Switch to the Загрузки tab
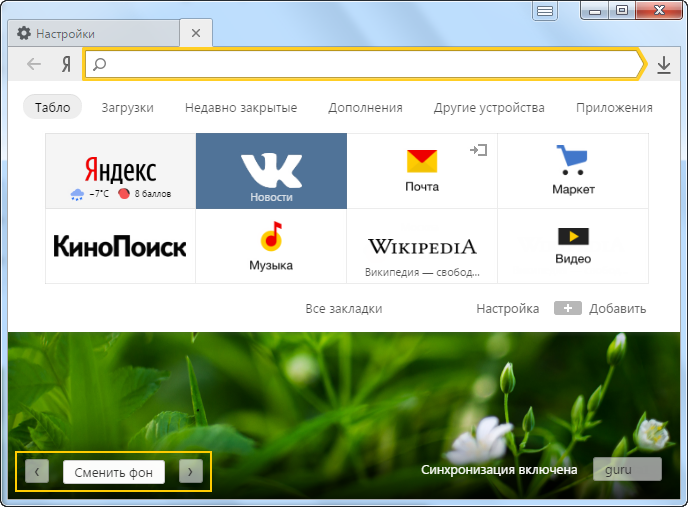Image resolution: width=688 pixels, height=507 pixels. coord(128,108)
